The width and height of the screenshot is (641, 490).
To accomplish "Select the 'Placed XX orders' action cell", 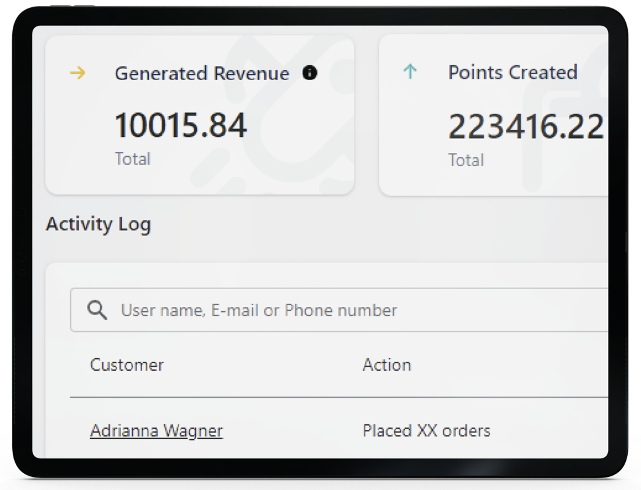I will click(426, 431).
